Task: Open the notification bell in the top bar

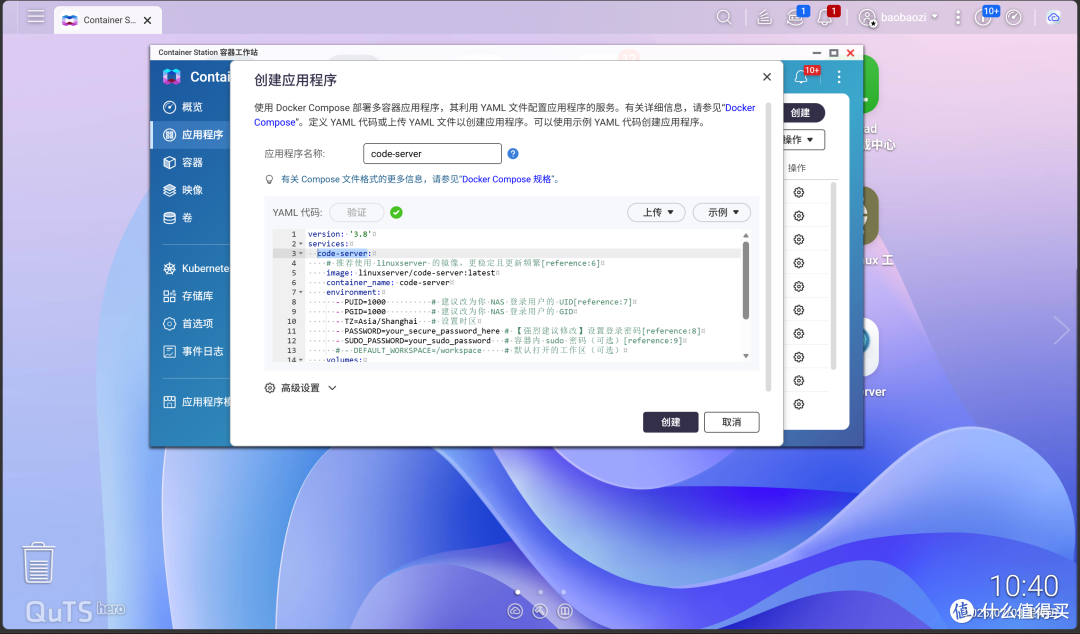Action: tap(825, 17)
